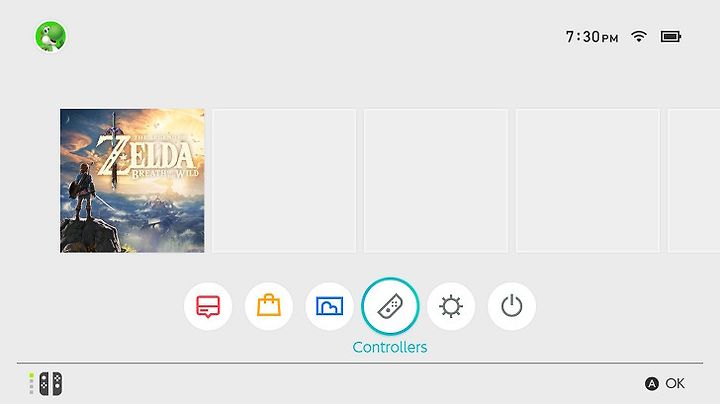Open the blue Album icon
The image size is (720, 404).
coord(329,306)
